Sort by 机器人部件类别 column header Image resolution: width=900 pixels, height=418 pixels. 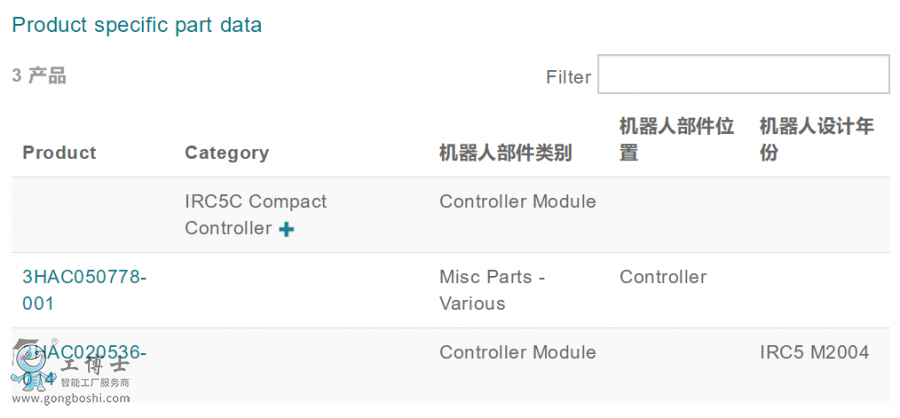coord(506,153)
